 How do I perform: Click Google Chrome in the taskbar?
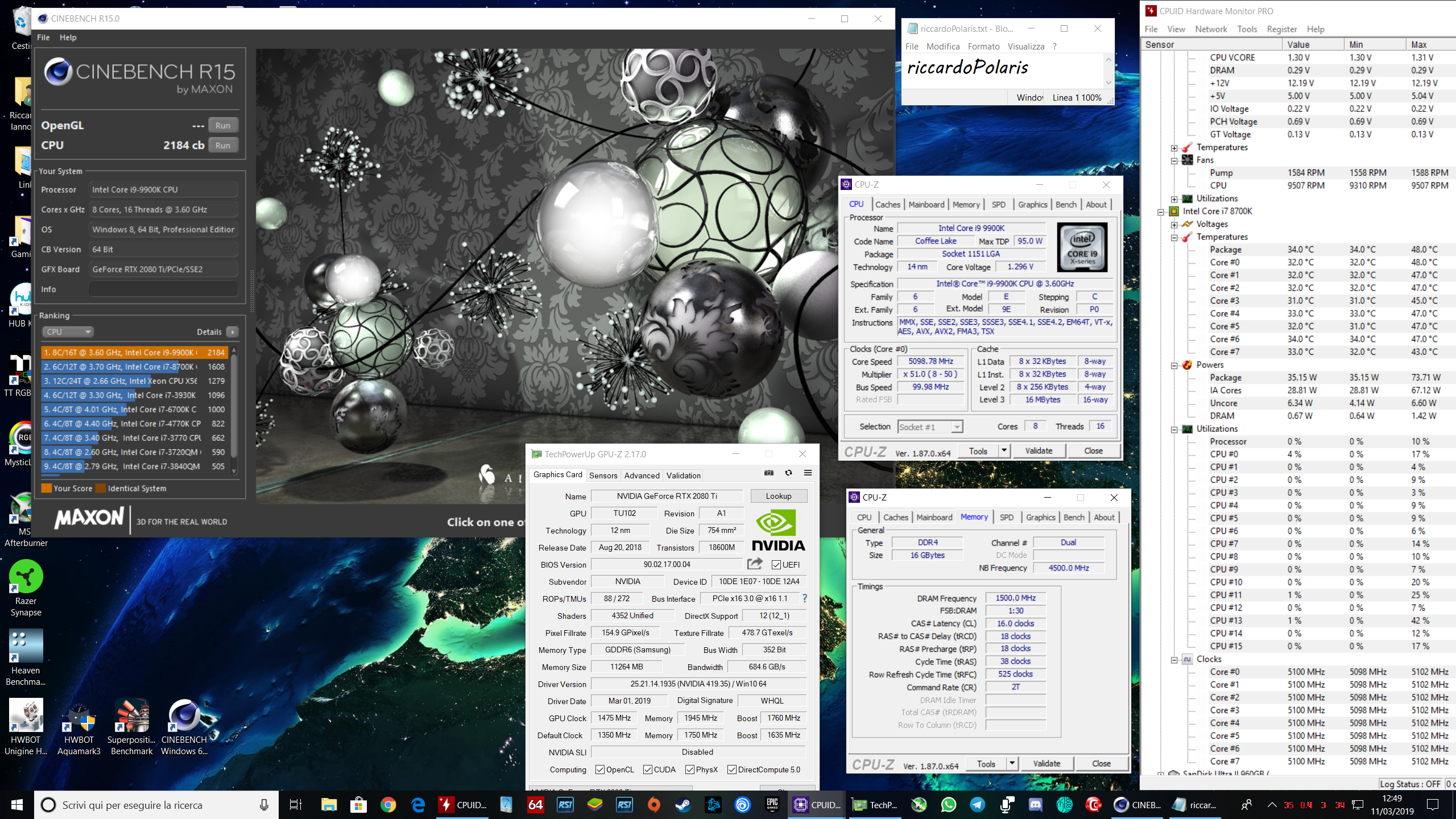pyautogui.click(x=388, y=805)
